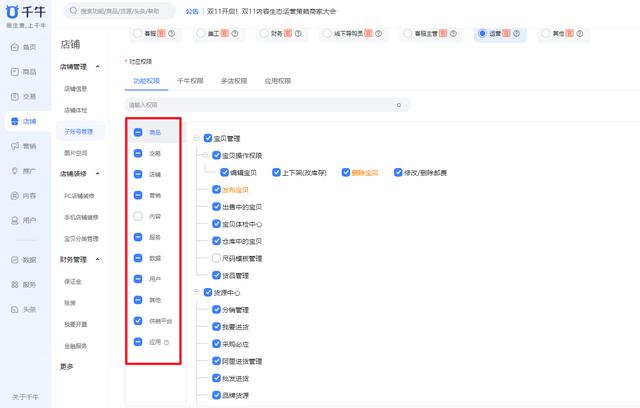Collapse the 宝贝管理 tree node
The height and width of the screenshot is (408, 640).
click(196, 138)
